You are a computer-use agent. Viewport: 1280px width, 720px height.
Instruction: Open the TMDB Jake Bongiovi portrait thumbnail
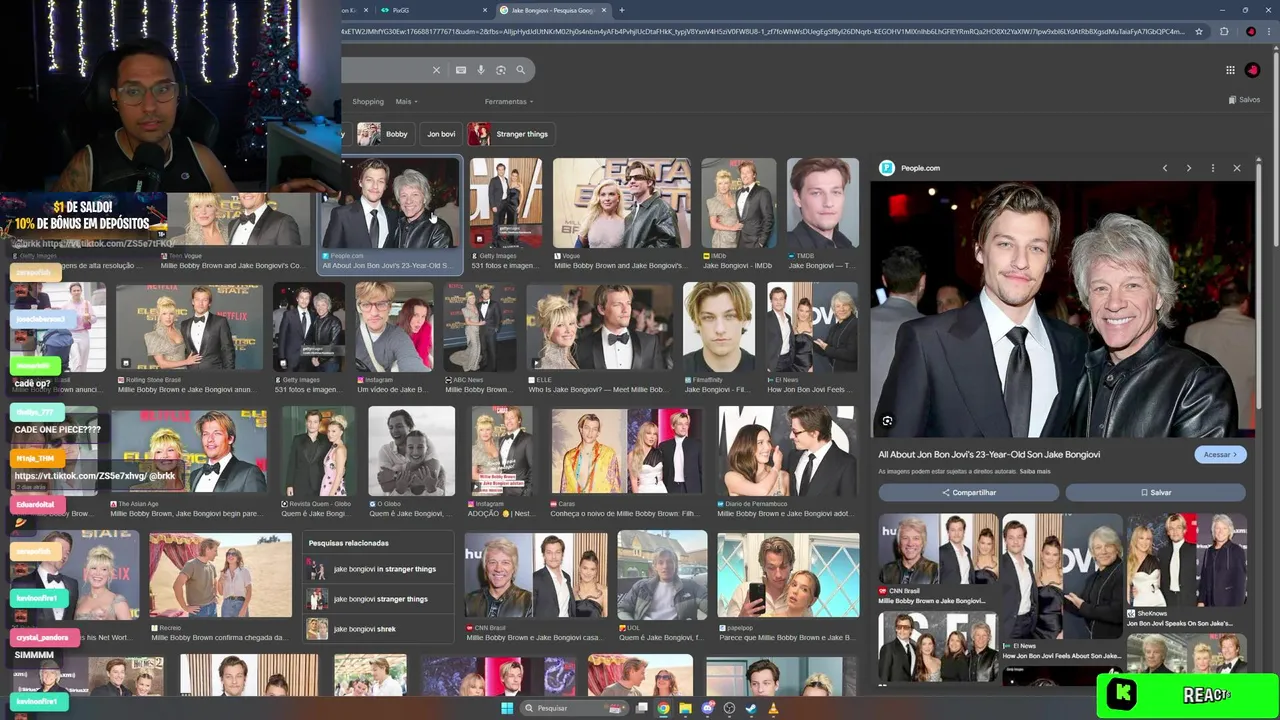(x=823, y=203)
